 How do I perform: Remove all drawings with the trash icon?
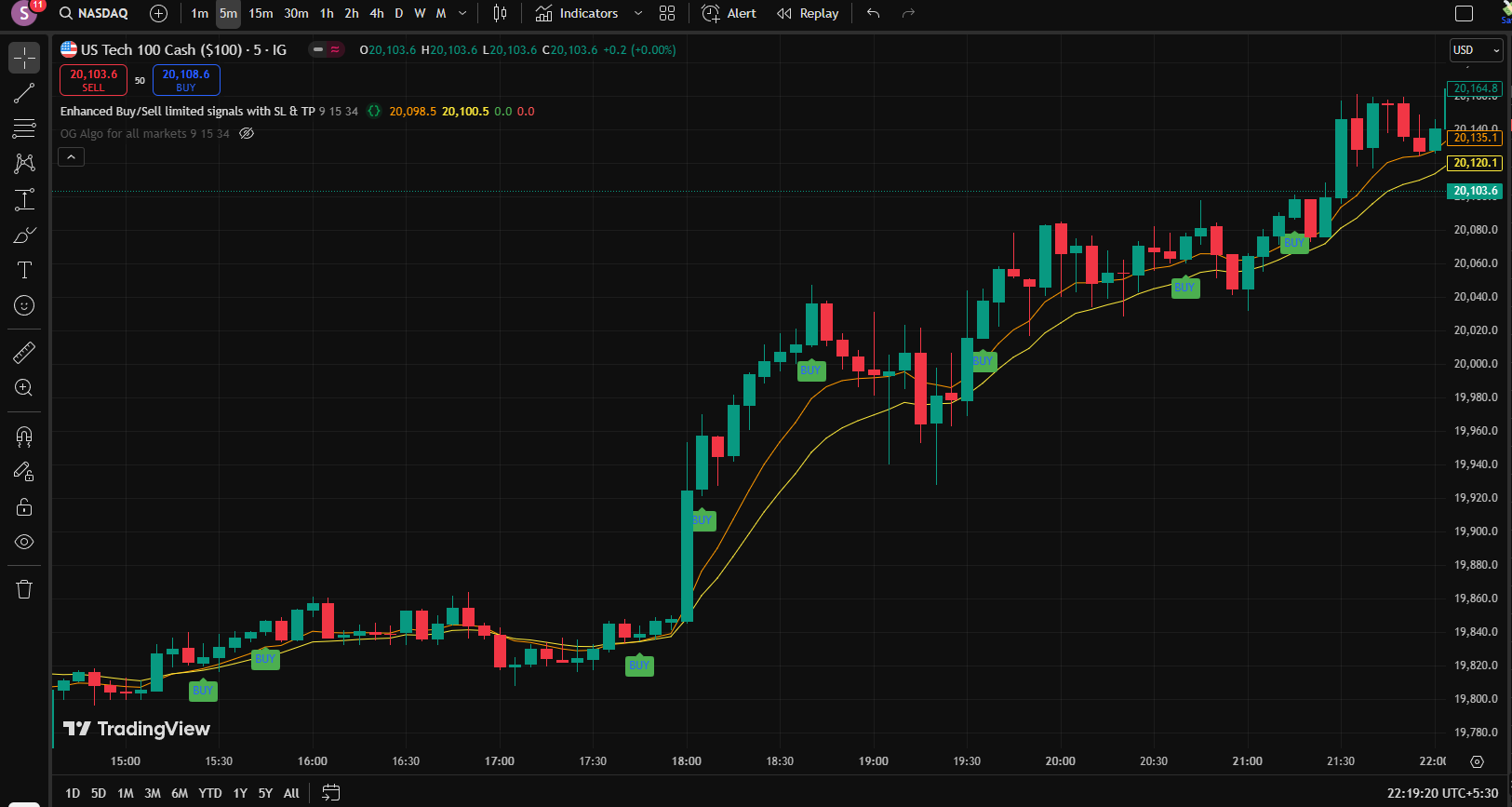click(x=24, y=588)
